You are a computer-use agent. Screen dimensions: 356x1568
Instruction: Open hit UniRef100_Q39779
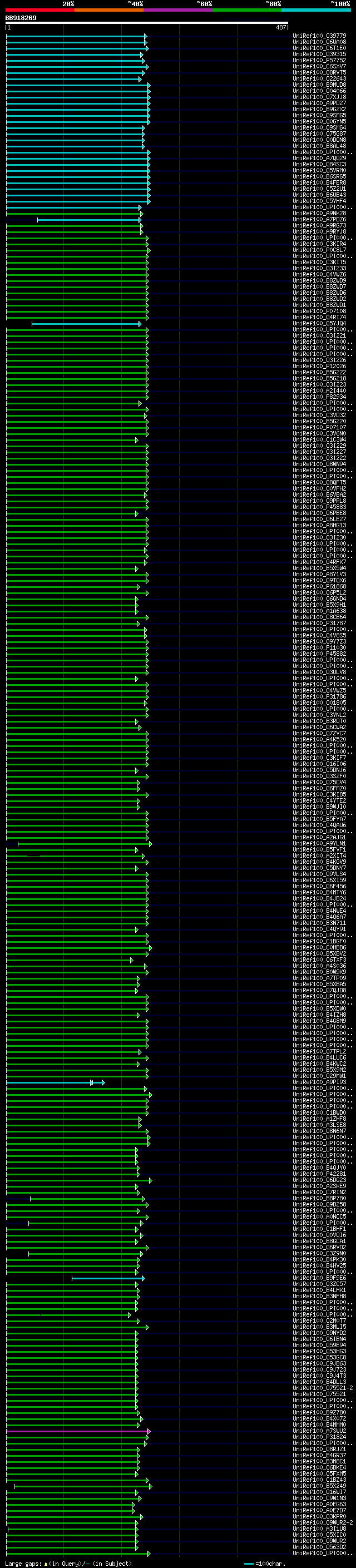tap(319, 36)
